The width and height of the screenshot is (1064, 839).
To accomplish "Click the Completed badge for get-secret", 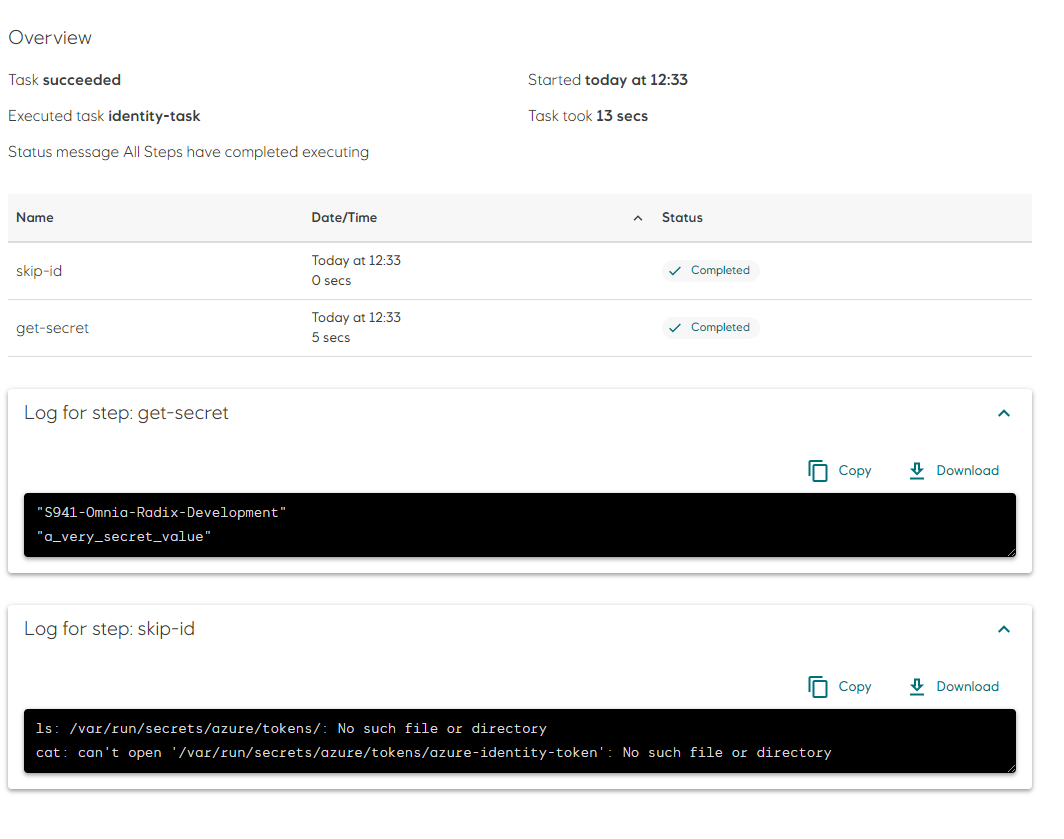I will 710,327.
